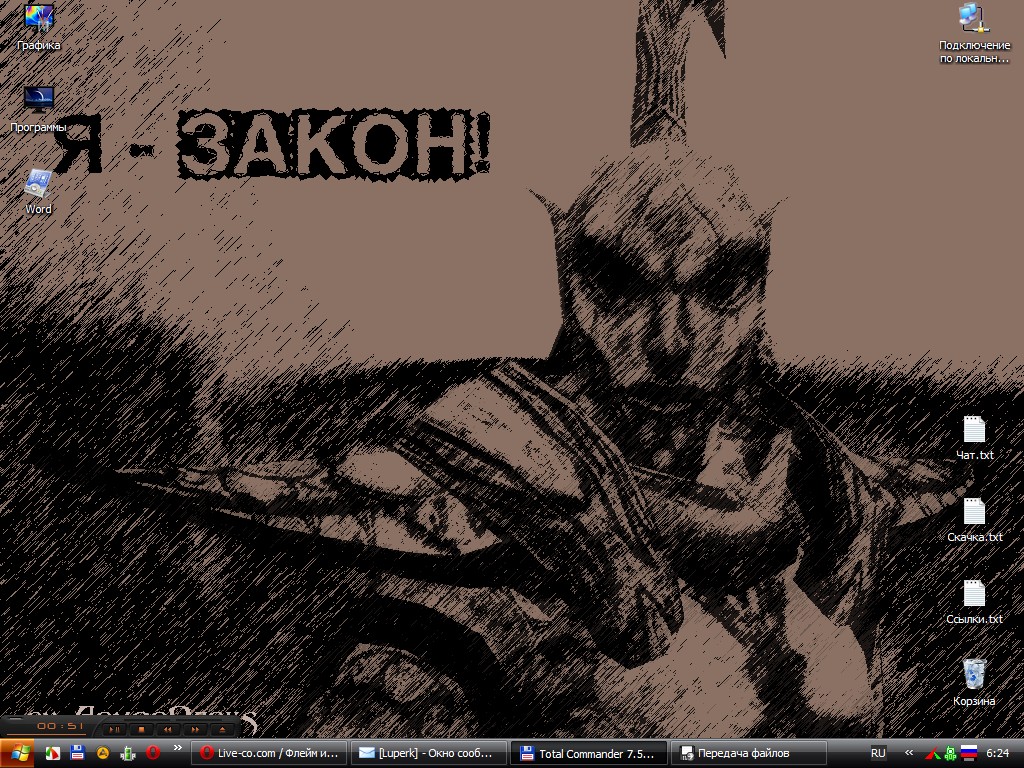Launch Word from the desktop shortcut
The image size is (1024, 768).
[38, 184]
